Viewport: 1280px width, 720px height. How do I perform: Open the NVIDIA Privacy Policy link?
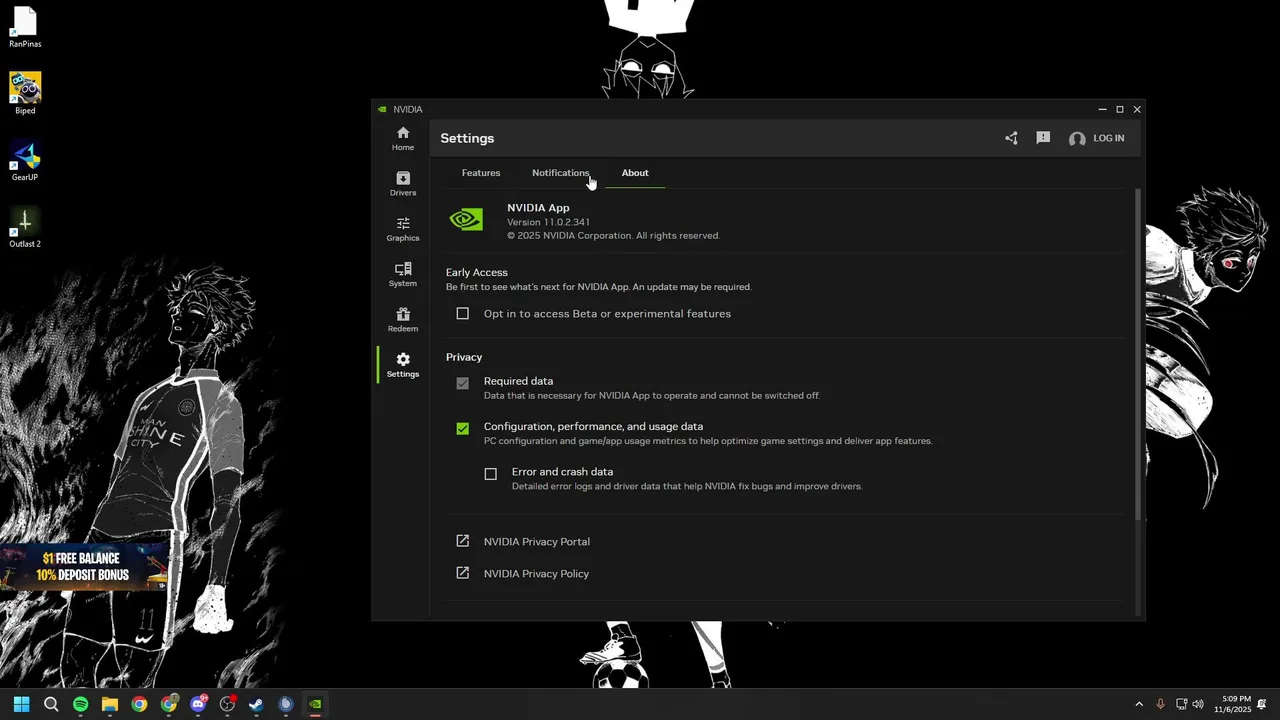pos(536,574)
